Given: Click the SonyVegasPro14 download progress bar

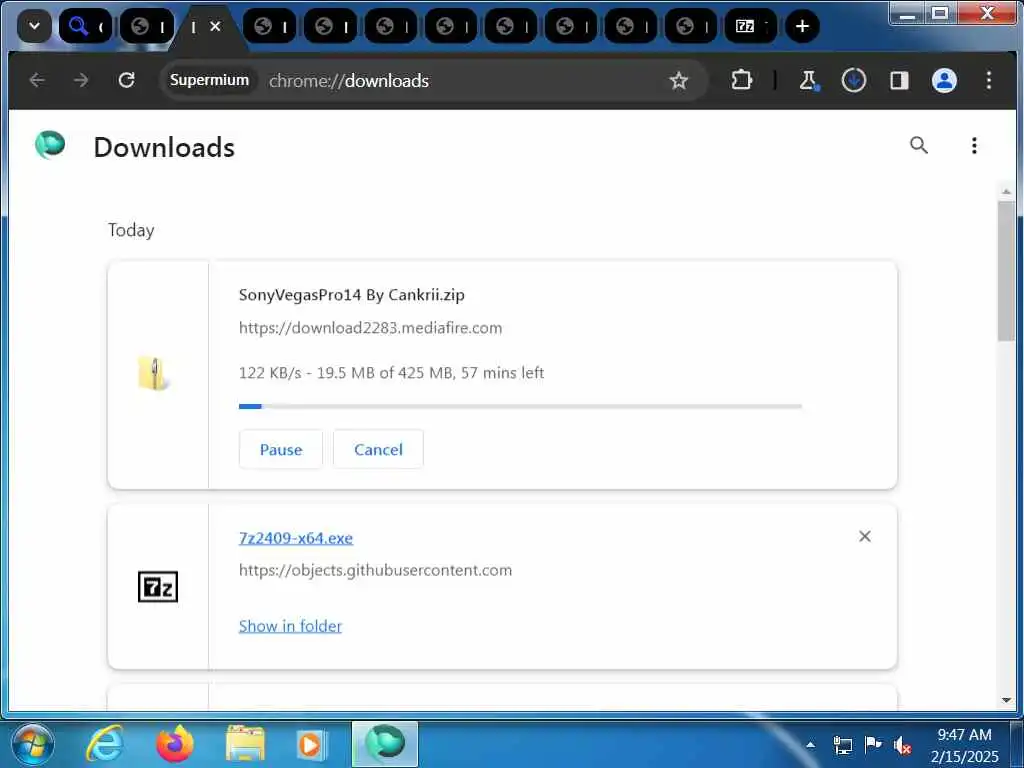Looking at the screenshot, I should (x=520, y=406).
